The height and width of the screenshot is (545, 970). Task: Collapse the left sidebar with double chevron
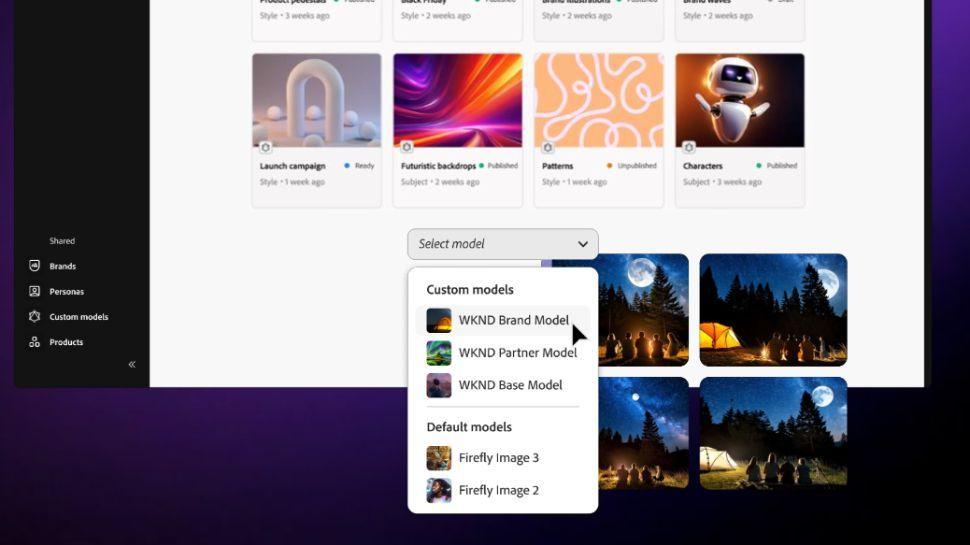tap(132, 365)
